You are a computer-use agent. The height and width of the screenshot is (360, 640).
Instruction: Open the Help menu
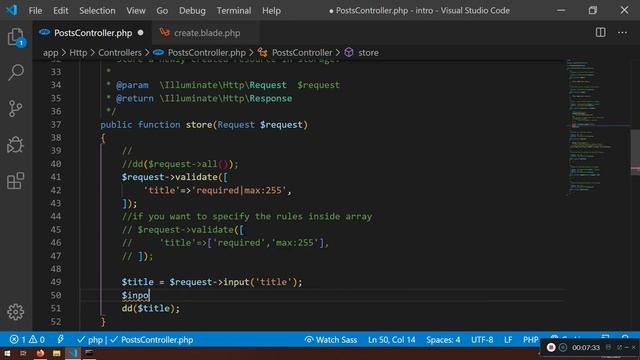point(271,11)
